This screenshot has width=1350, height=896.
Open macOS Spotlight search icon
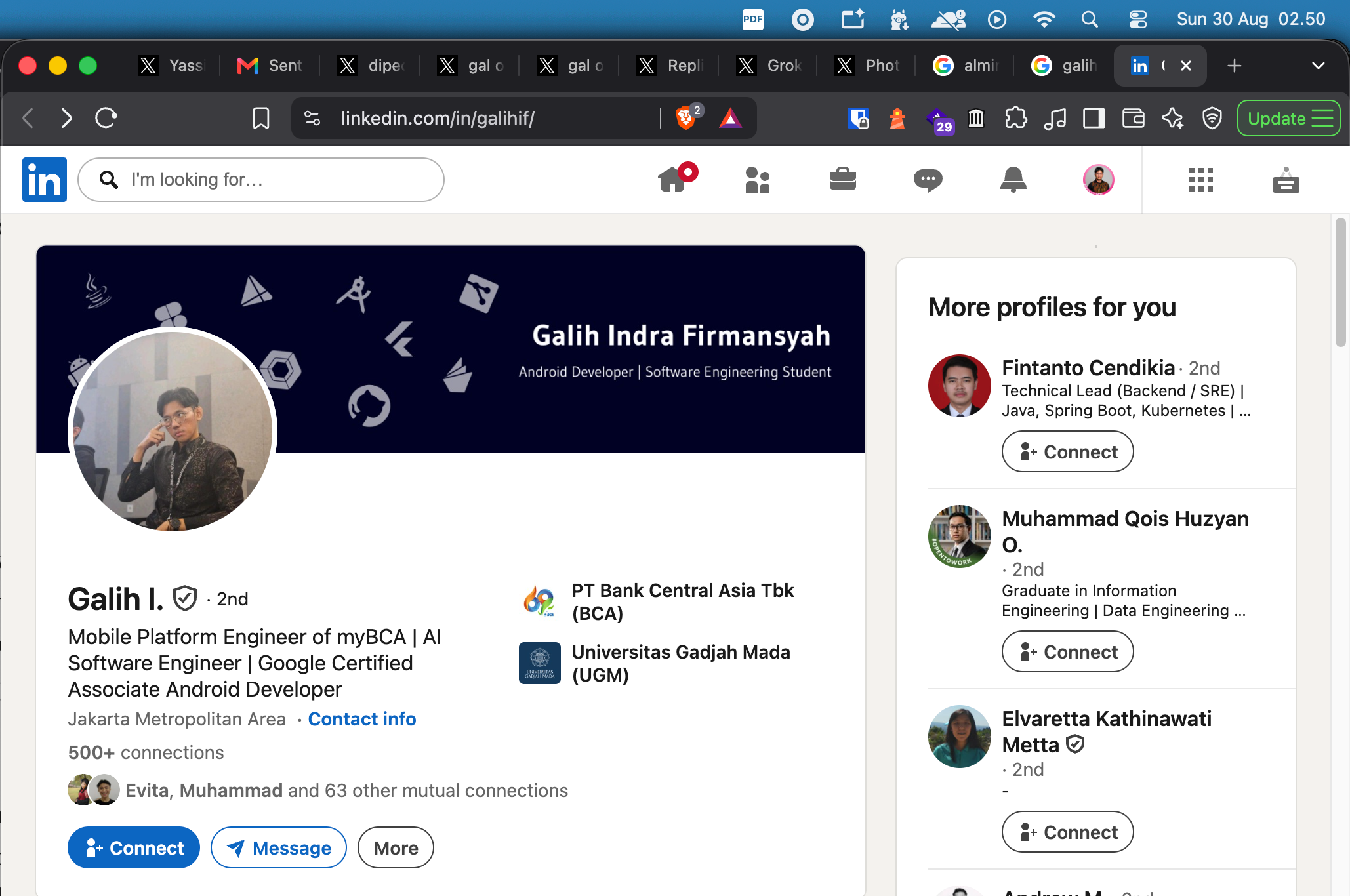pyautogui.click(x=1090, y=20)
